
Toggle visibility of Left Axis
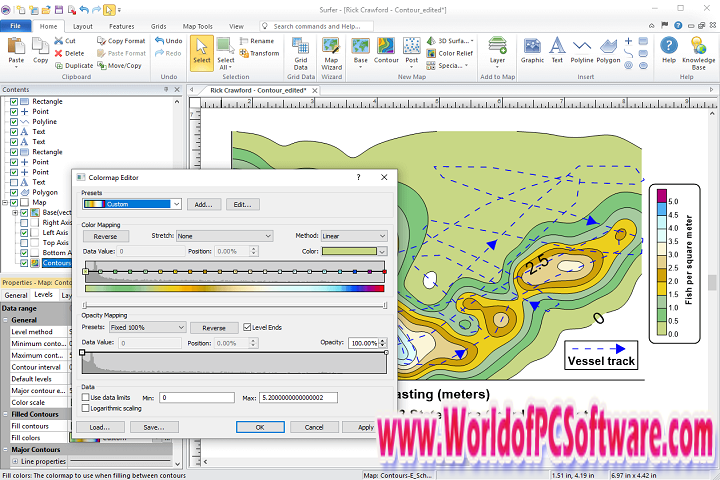[24, 233]
